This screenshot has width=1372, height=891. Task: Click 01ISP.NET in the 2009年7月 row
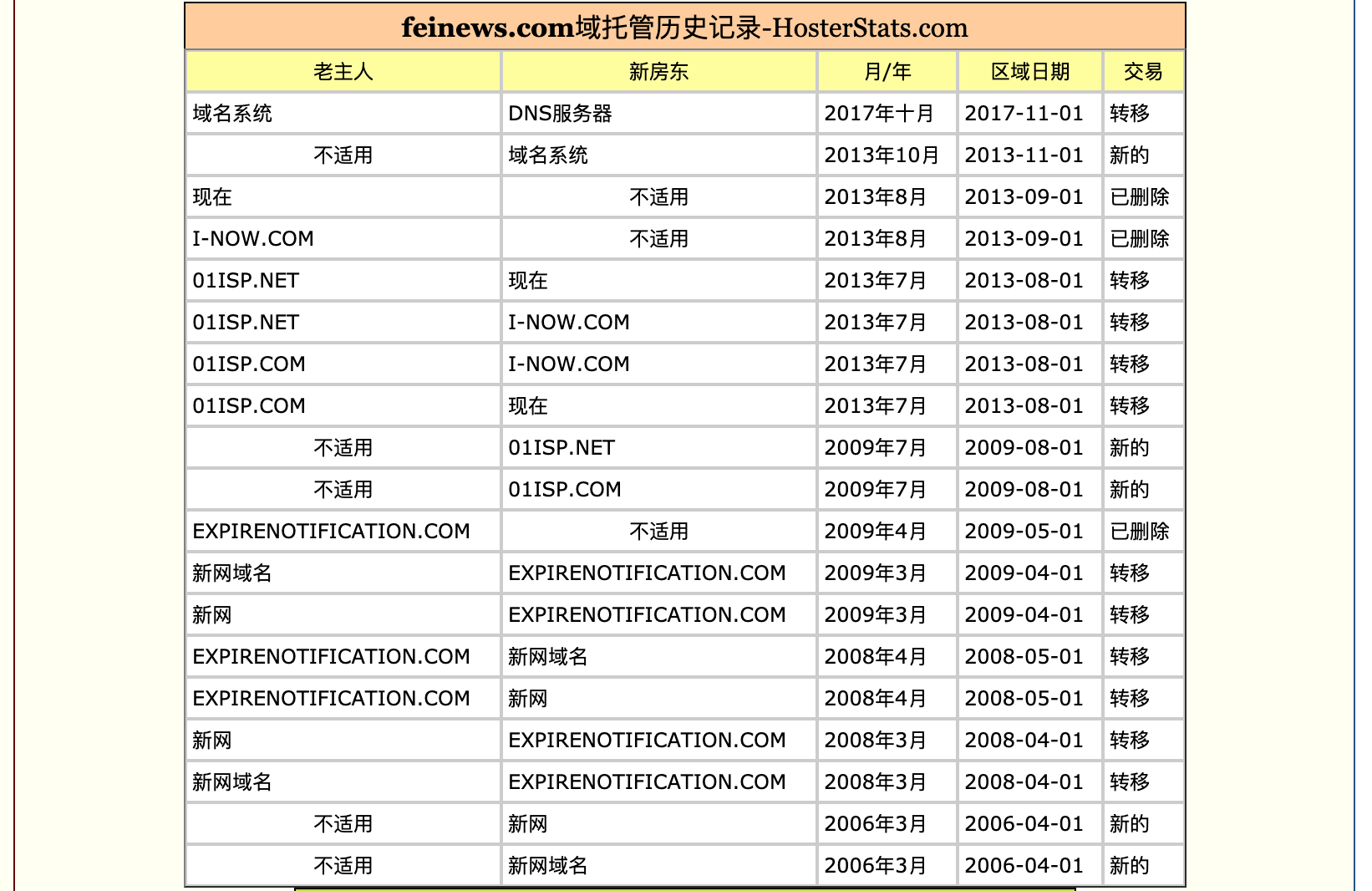coord(562,448)
